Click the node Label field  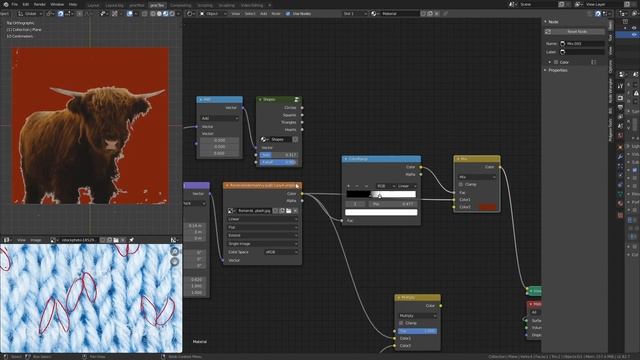click(x=582, y=52)
